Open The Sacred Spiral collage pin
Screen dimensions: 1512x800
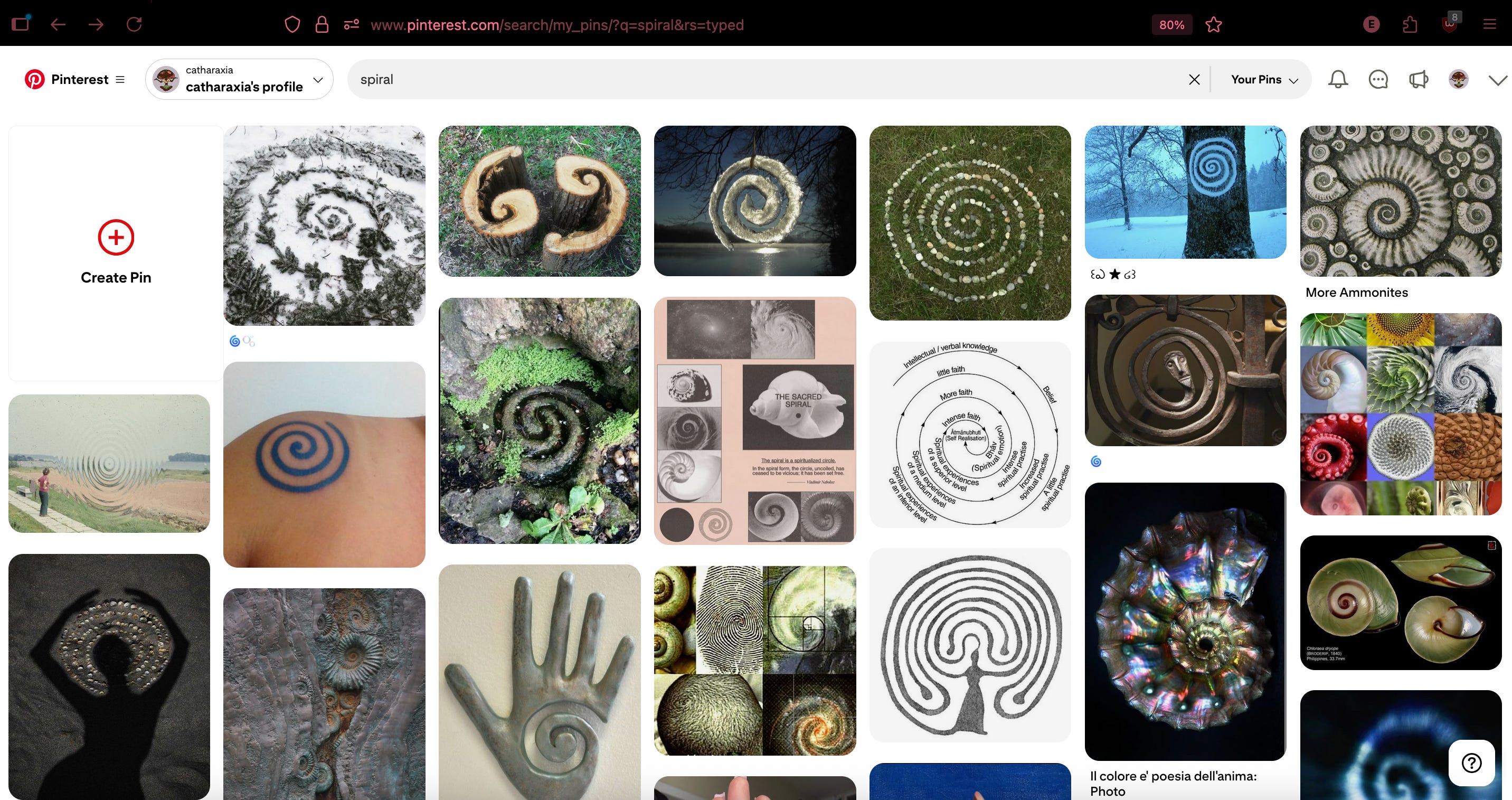755,420
